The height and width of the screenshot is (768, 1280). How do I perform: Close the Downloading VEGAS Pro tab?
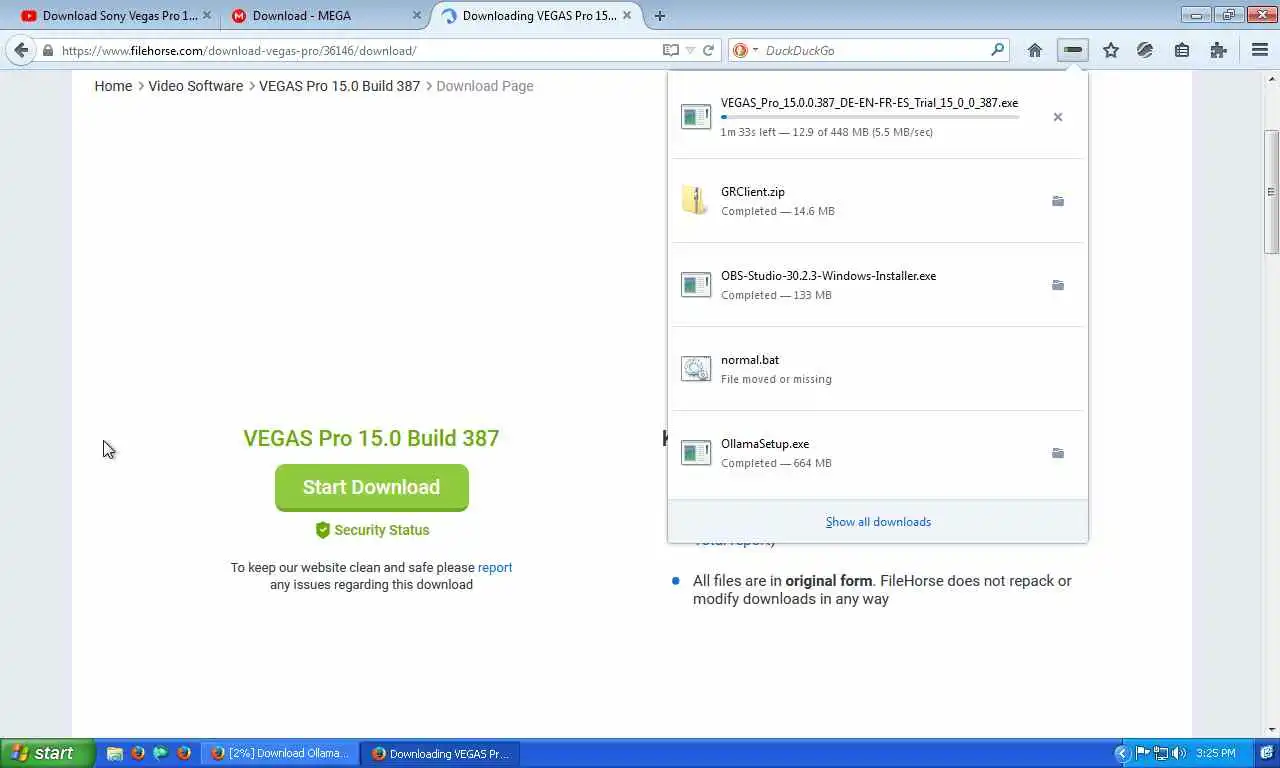[627, 16]
